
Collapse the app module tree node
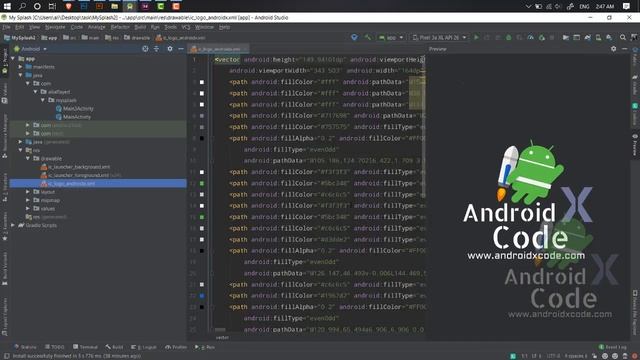pos(13,59)
